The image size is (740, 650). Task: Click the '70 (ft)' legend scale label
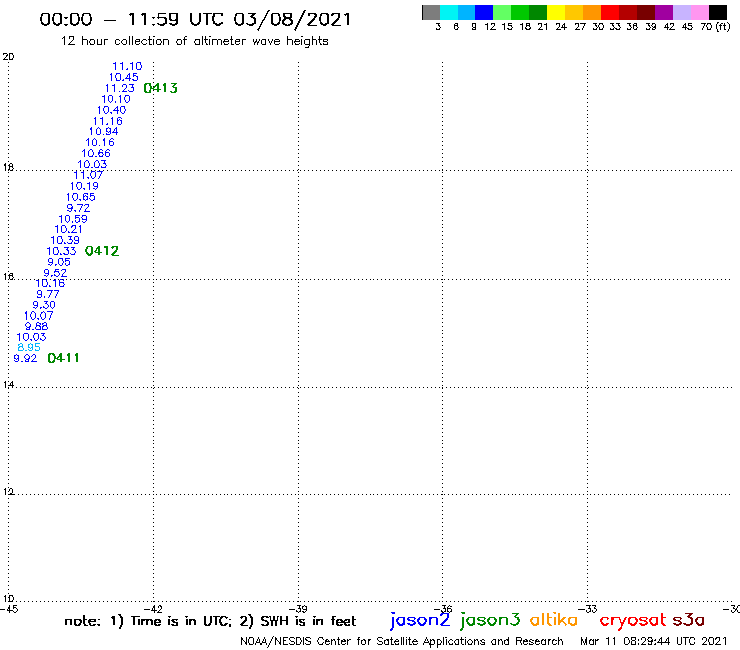point(715,27)
